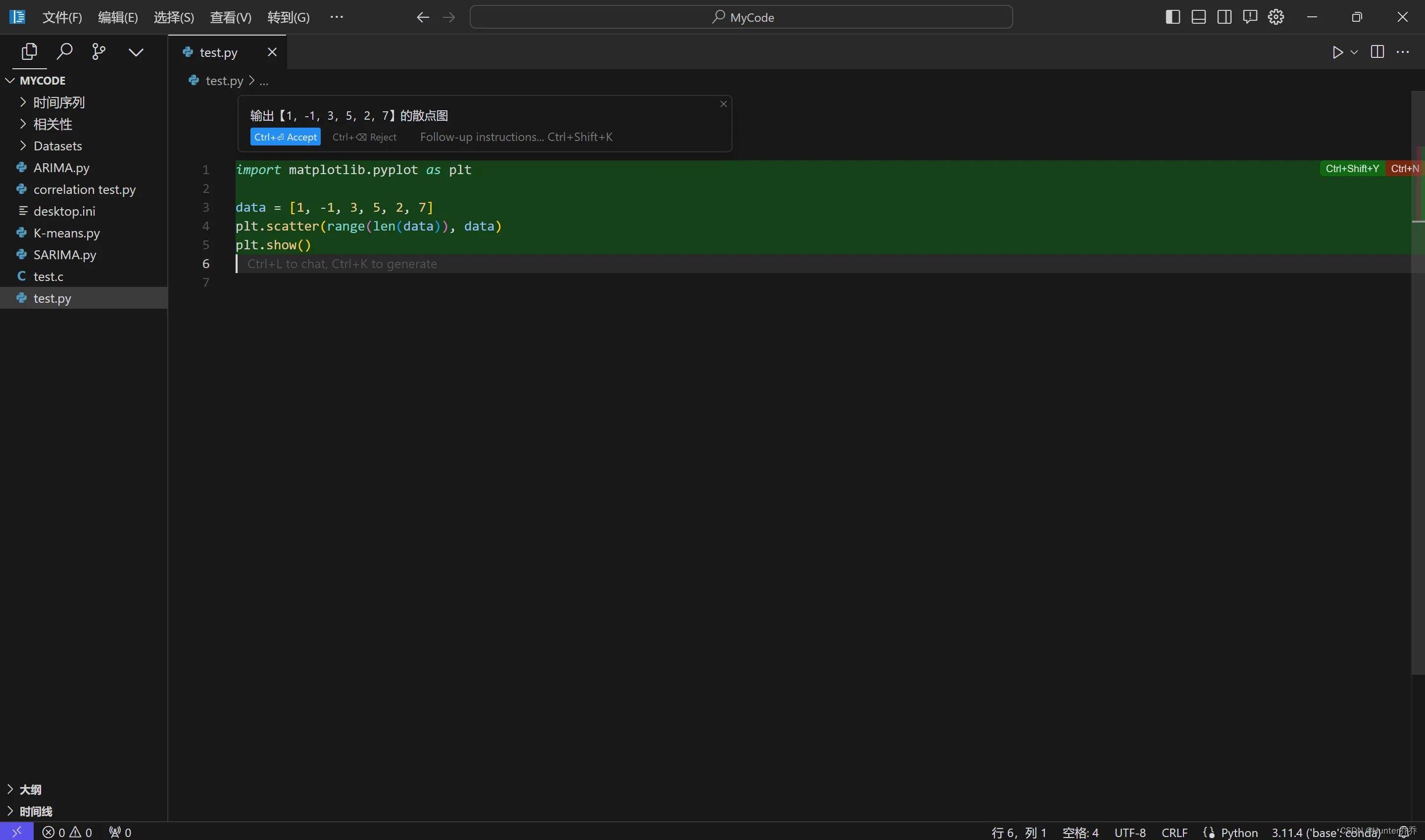Screen dimensions: 1425x840
Task: Click the errors and warnings status icon
Action: point(67,832)
